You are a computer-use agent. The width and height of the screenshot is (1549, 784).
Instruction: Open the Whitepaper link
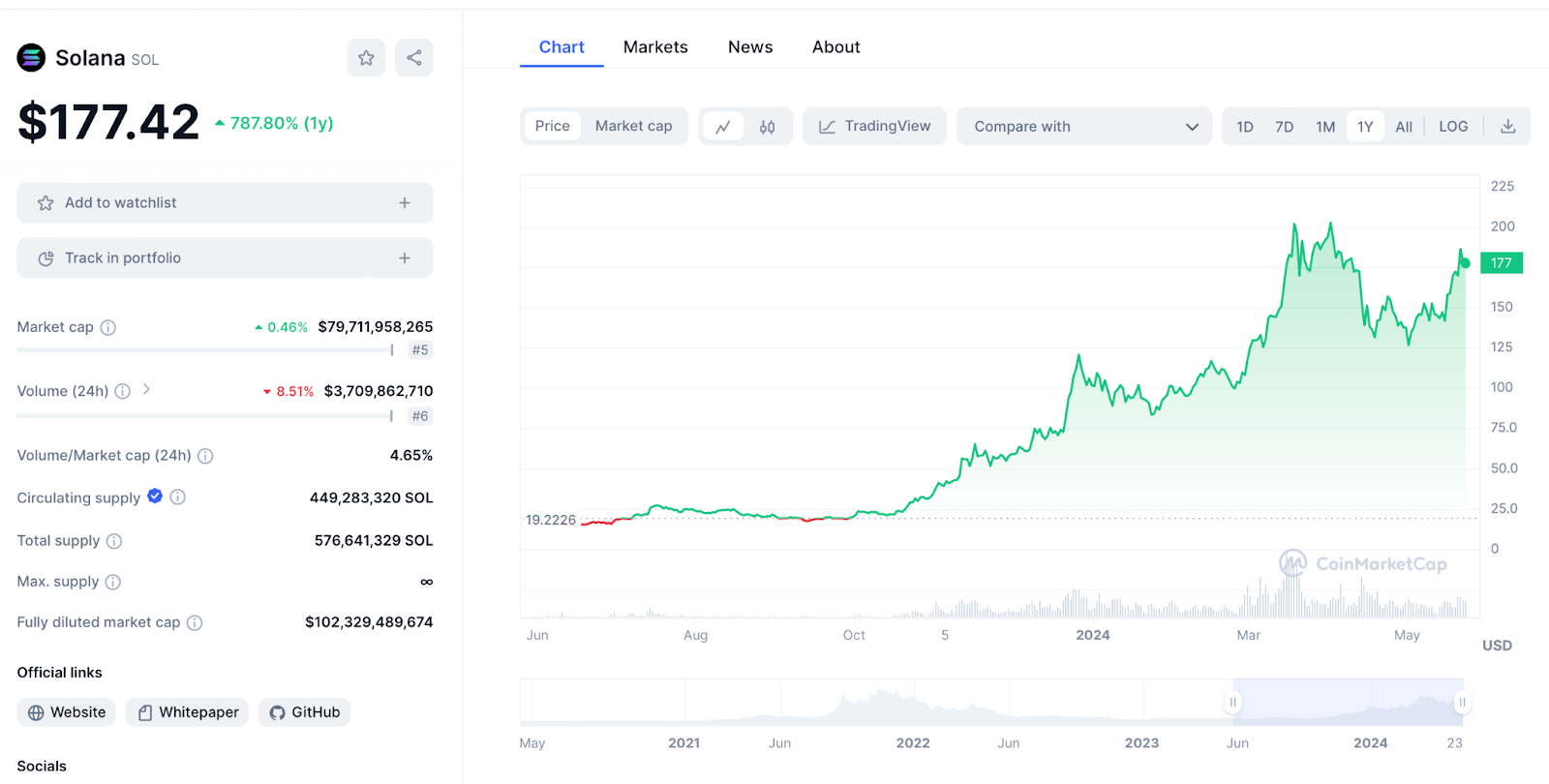coord(188,712)
